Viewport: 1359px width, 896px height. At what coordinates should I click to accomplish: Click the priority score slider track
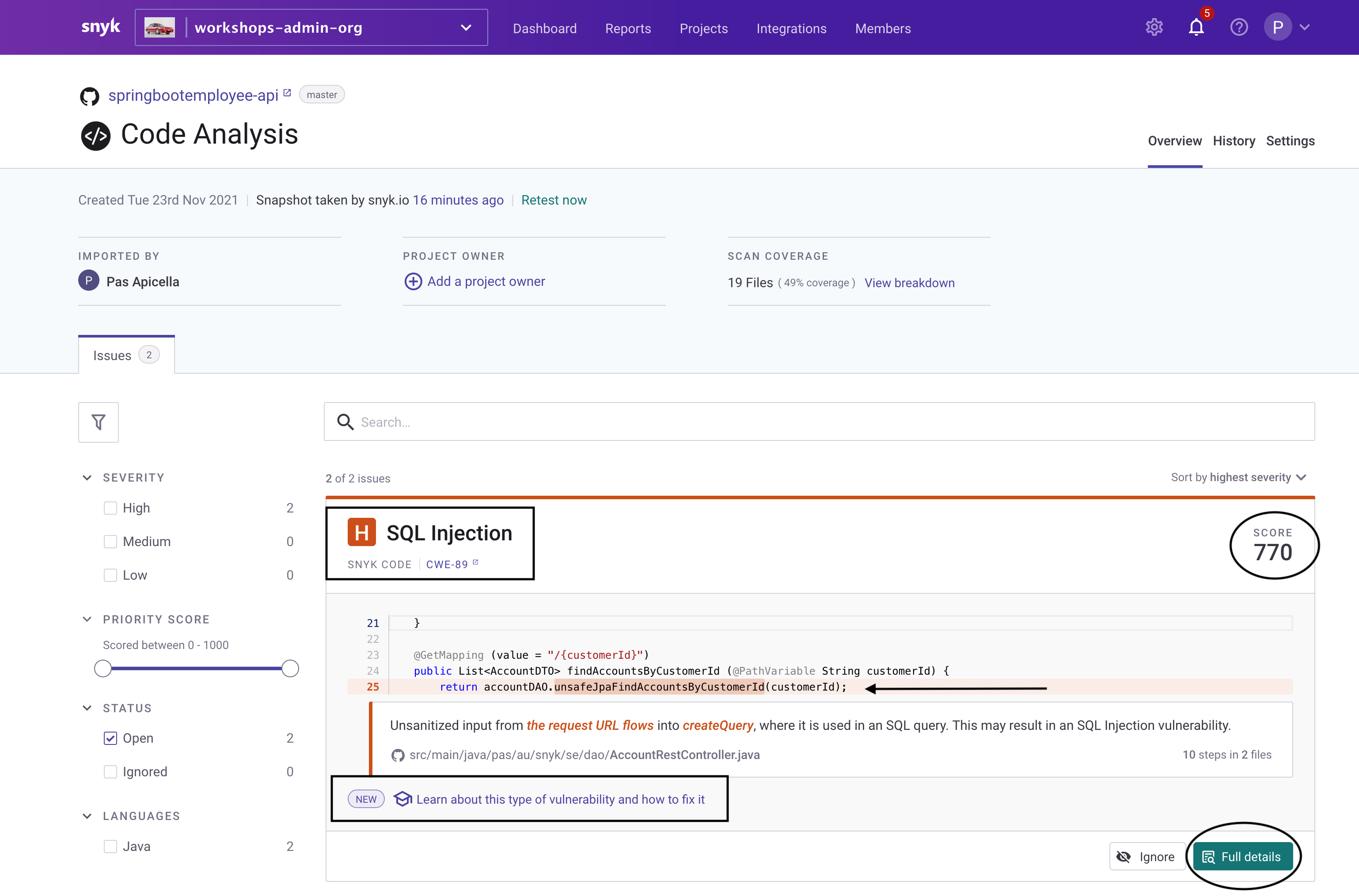(x=197, y=668)
